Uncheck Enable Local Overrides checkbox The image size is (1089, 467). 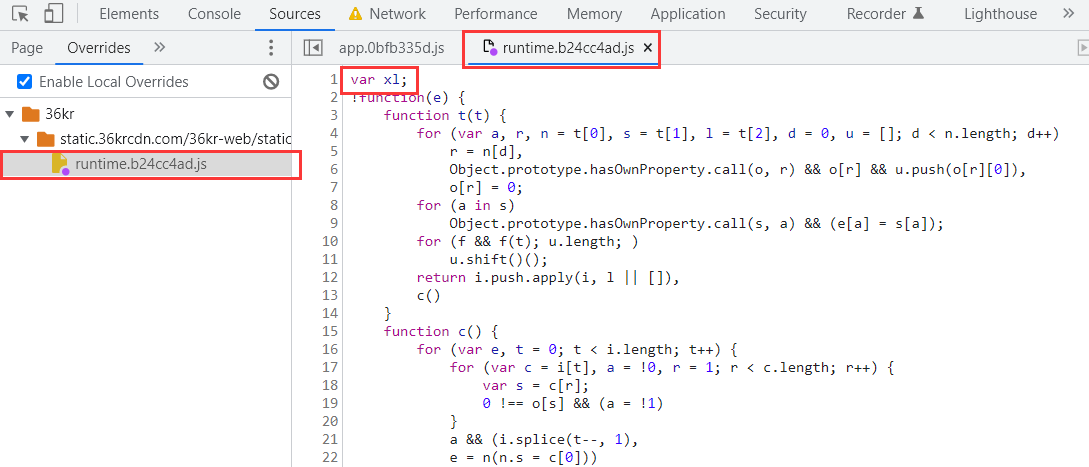coord(25,82)
